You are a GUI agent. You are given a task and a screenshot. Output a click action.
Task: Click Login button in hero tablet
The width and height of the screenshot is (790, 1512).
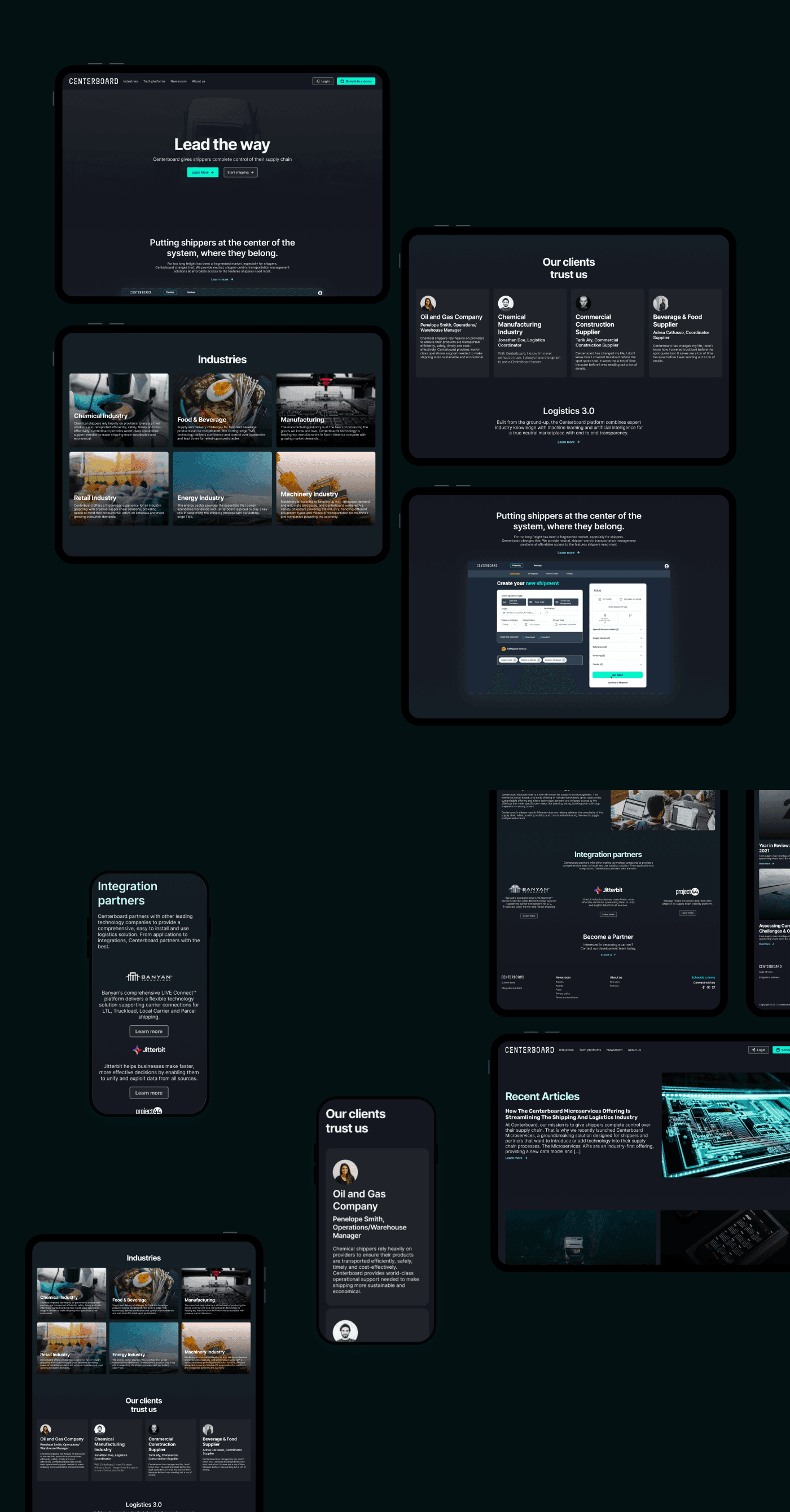[x=323, y=82]
